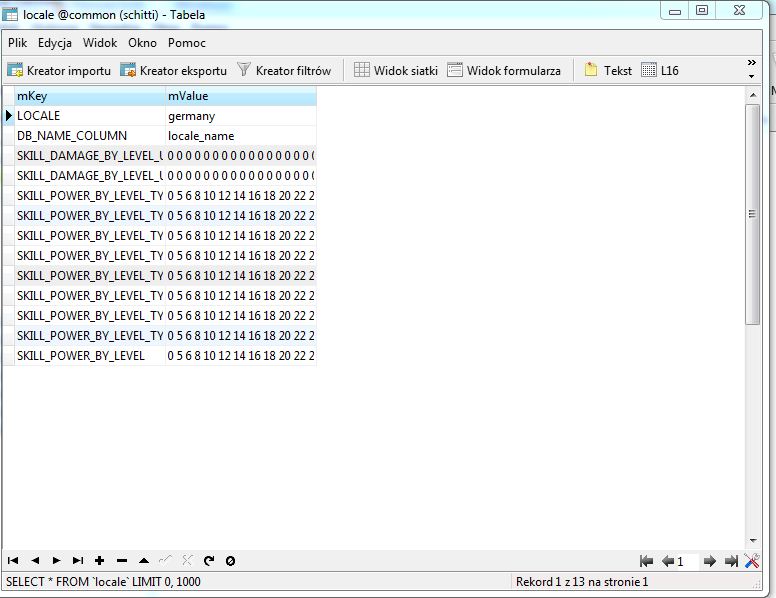Screen dimensions: 776x598
Task: Click the edit record triangle icon
Action: [144, 560]
